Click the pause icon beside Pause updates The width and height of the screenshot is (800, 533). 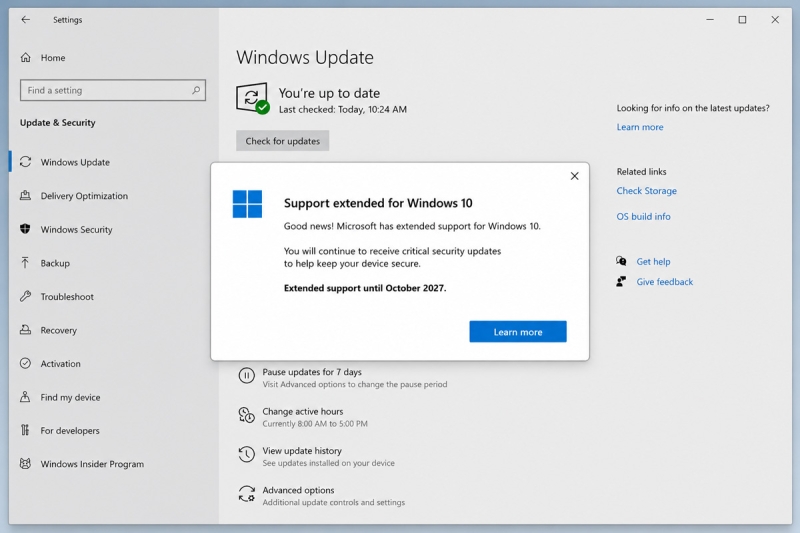[x=246, y=376]
